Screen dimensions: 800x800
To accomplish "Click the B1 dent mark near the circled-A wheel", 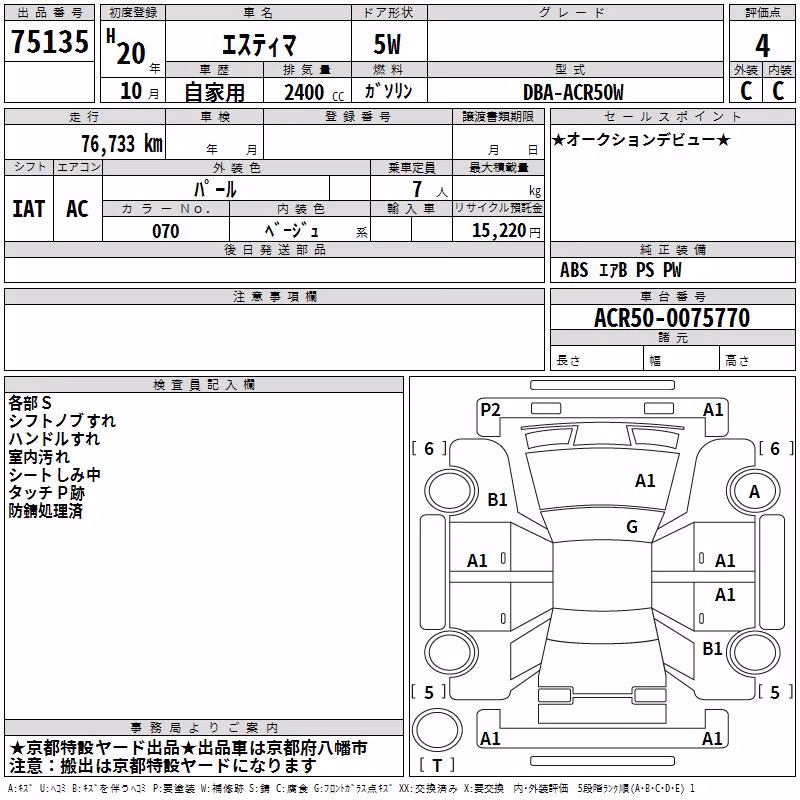I will point(712,648).
